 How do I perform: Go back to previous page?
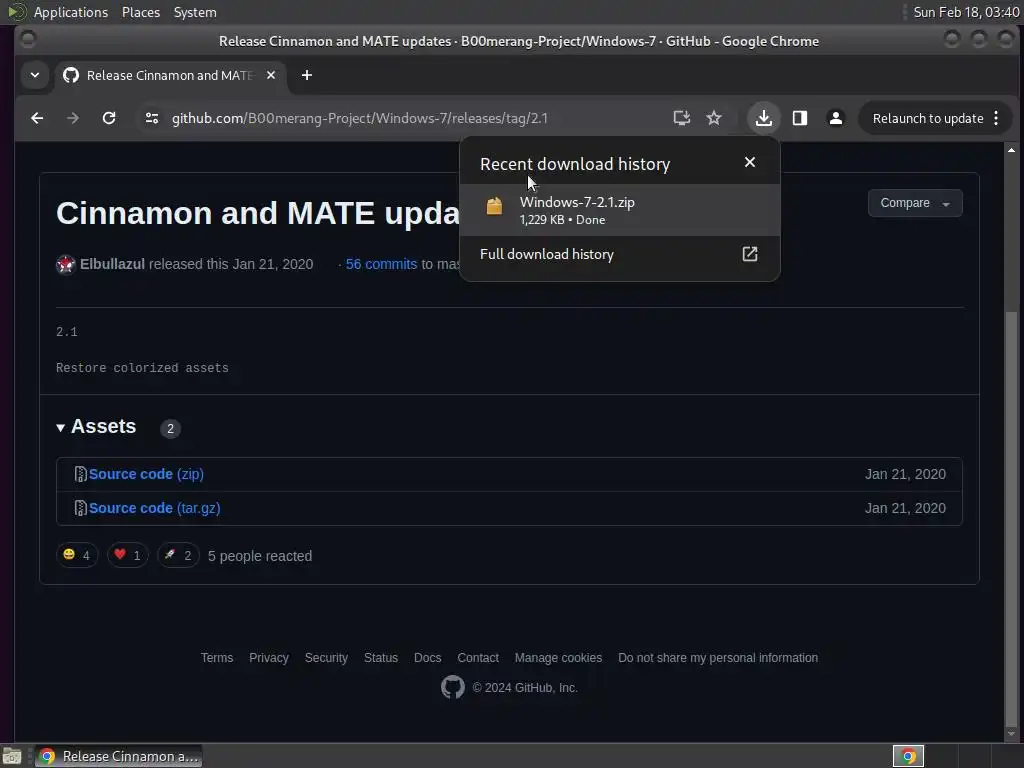tap(37, 118)
